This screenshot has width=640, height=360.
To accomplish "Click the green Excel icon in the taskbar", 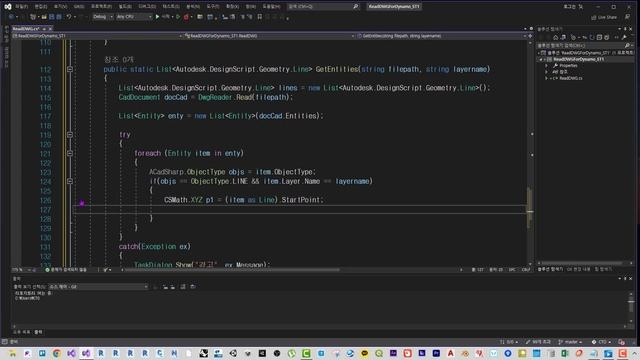I will (565, 353).
